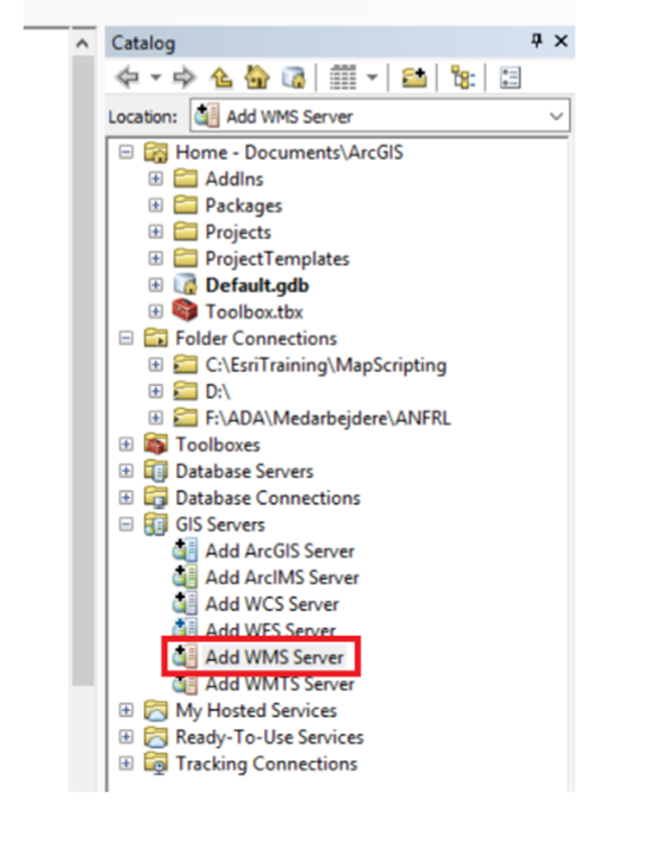Select the Projects folder
This screenshot has width=666, height=856.
pos(238,232)
